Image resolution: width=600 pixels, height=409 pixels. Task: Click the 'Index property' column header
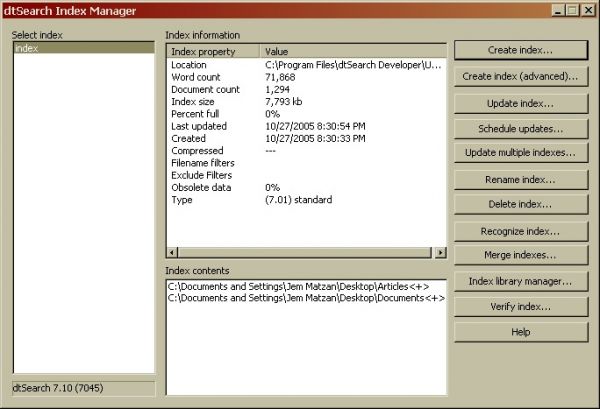tap(212, 50)
